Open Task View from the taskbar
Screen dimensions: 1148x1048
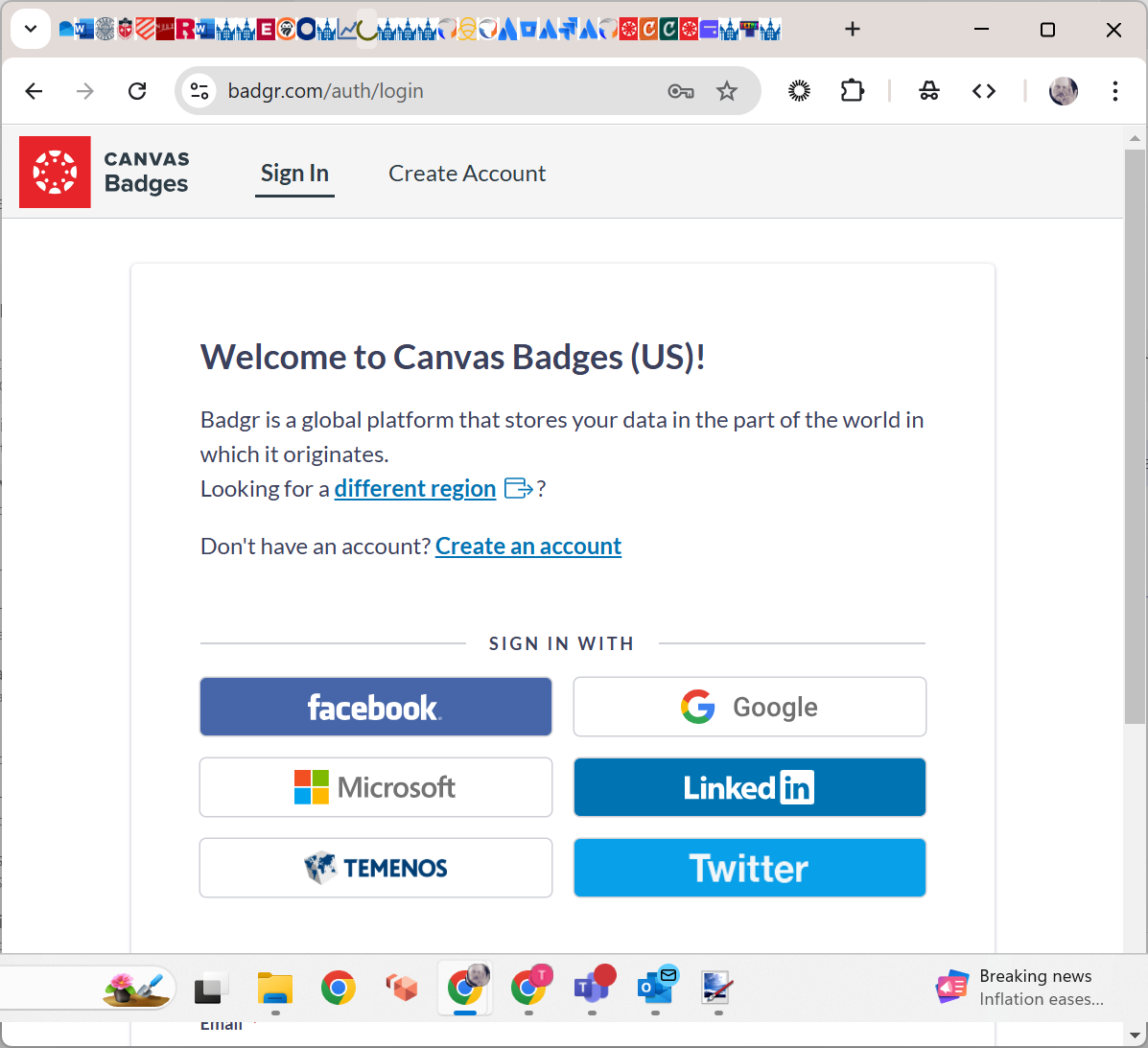(210, 988)
